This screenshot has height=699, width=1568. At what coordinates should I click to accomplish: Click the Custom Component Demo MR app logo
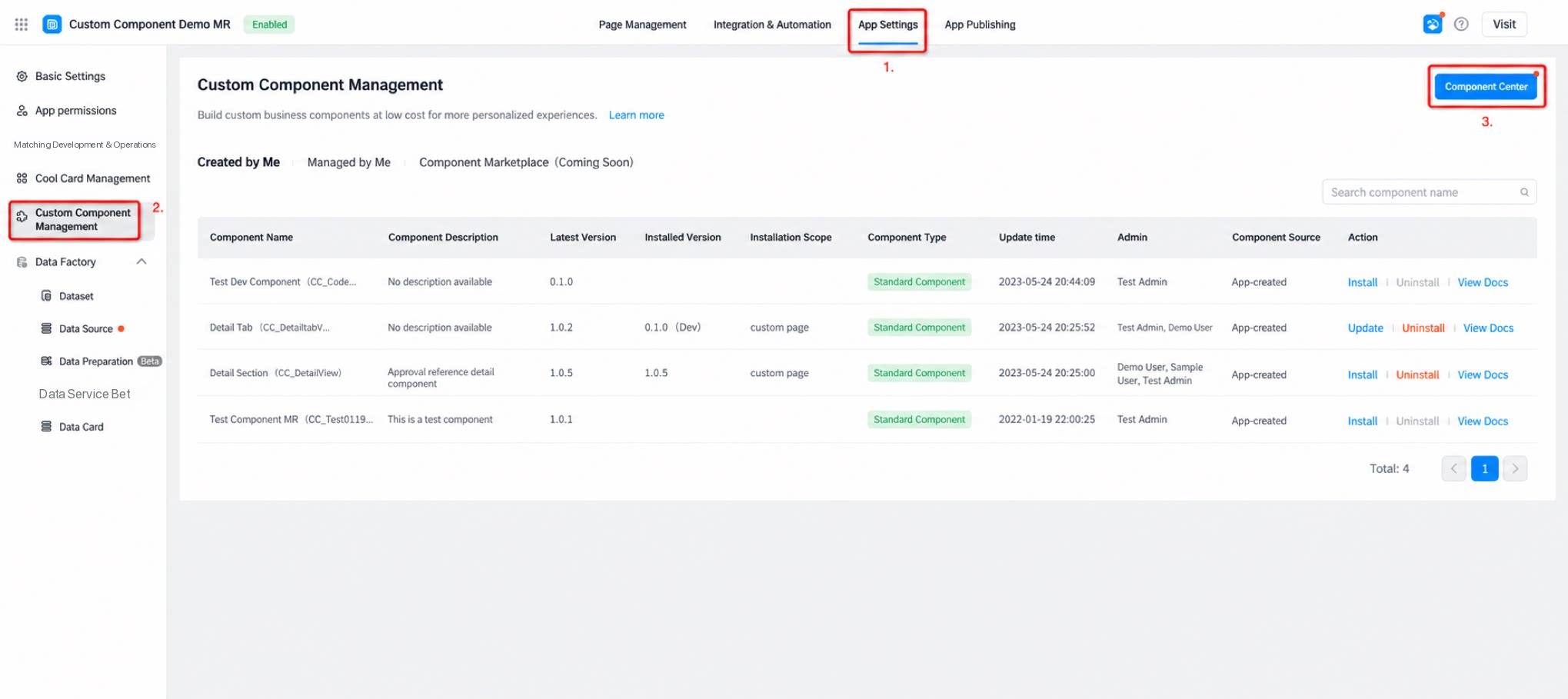52,25
